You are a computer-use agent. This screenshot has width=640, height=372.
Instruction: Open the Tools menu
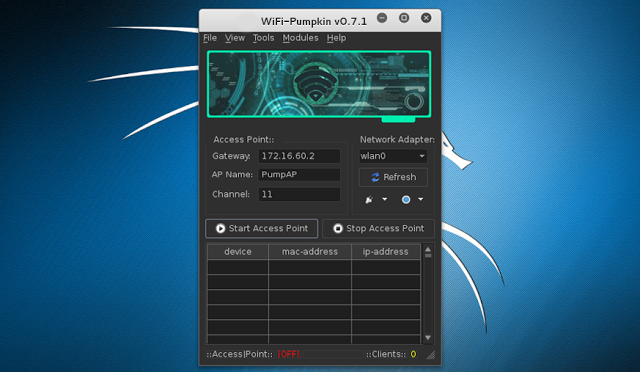click(263, 38)
